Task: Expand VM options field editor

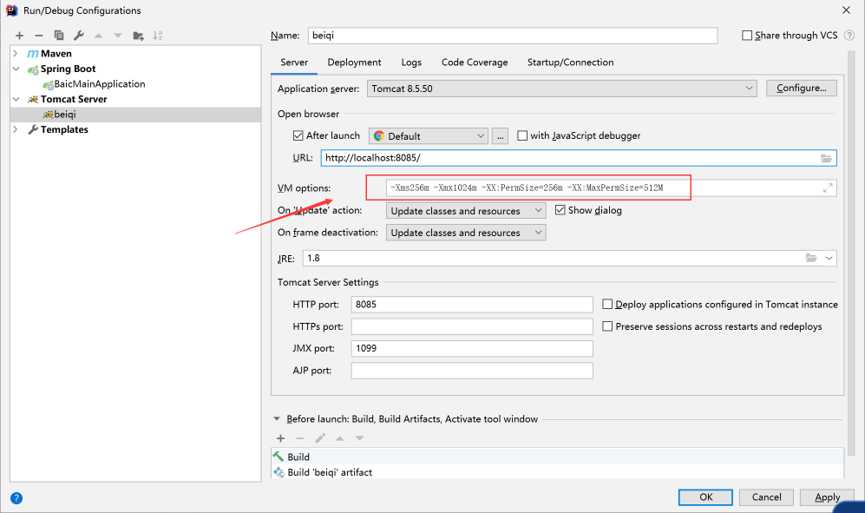Action: point(827,188)
